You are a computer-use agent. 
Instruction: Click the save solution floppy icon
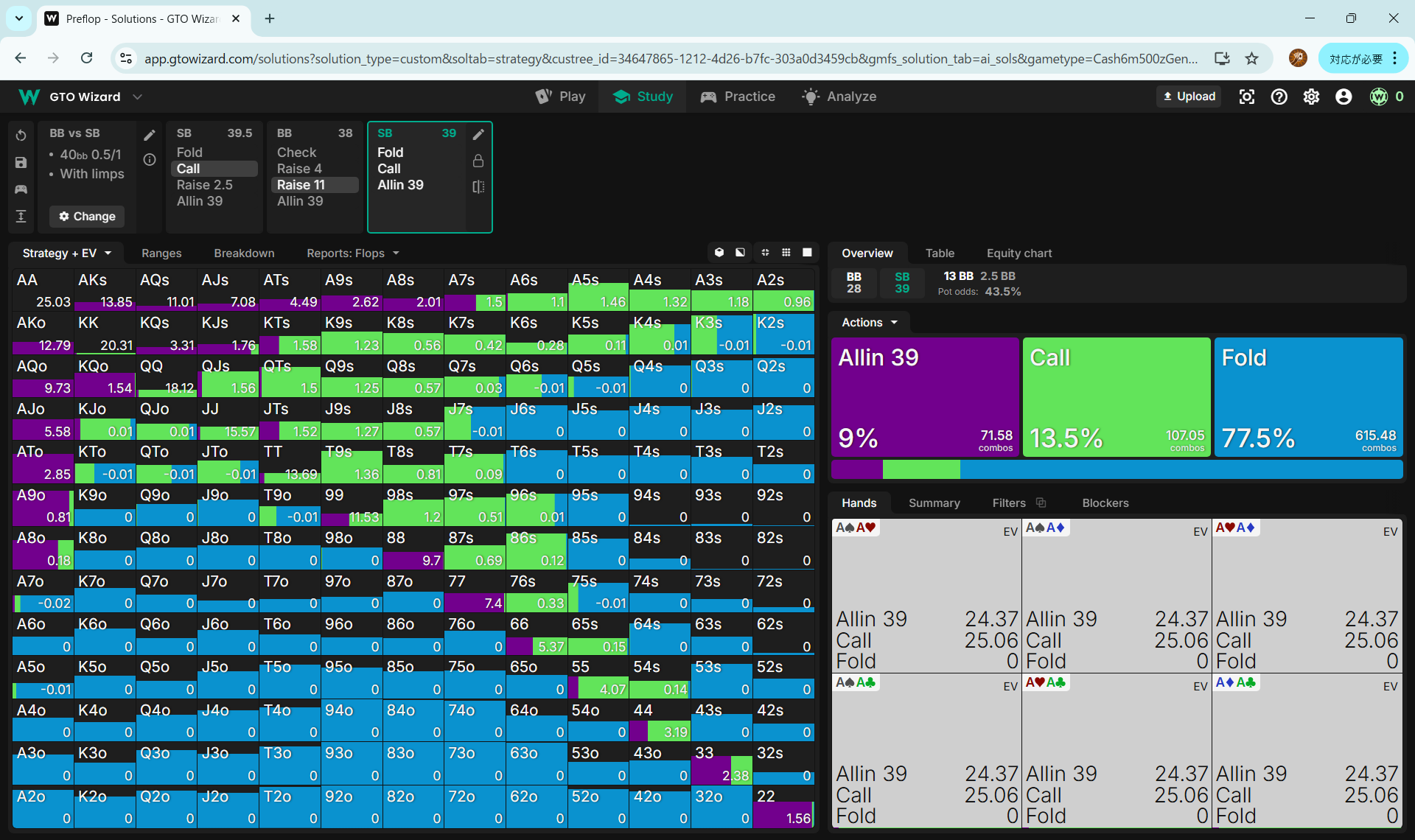tap(21, 163)
